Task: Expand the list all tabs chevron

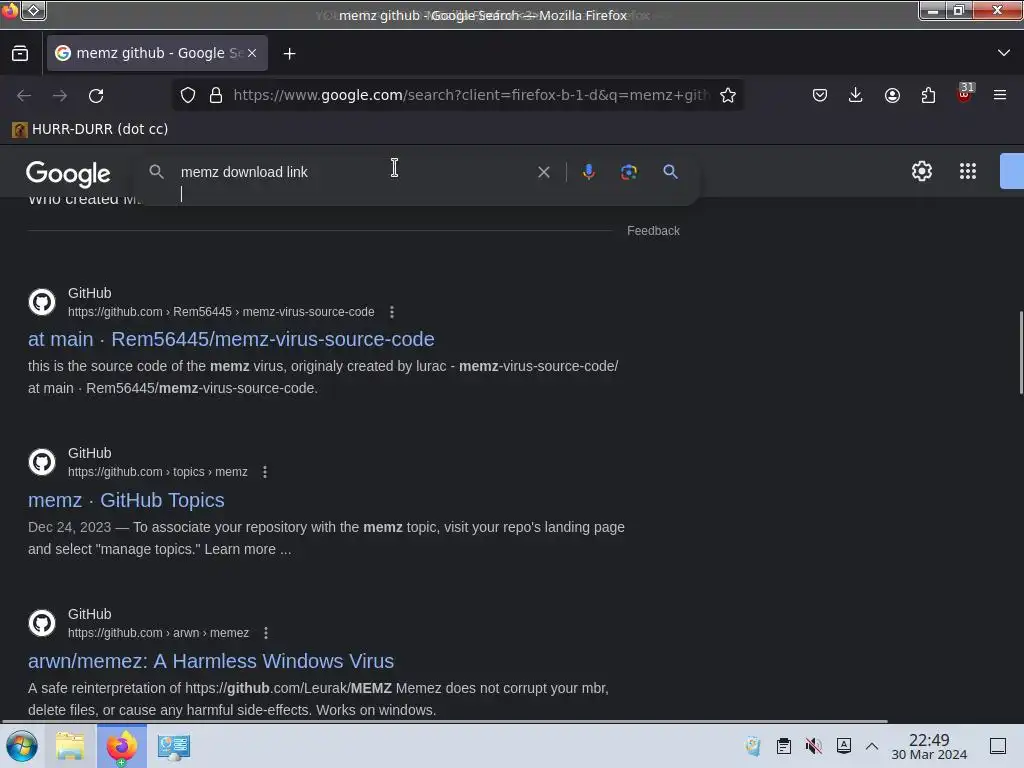Action: pyautogui.click(x=1004, y=53)
